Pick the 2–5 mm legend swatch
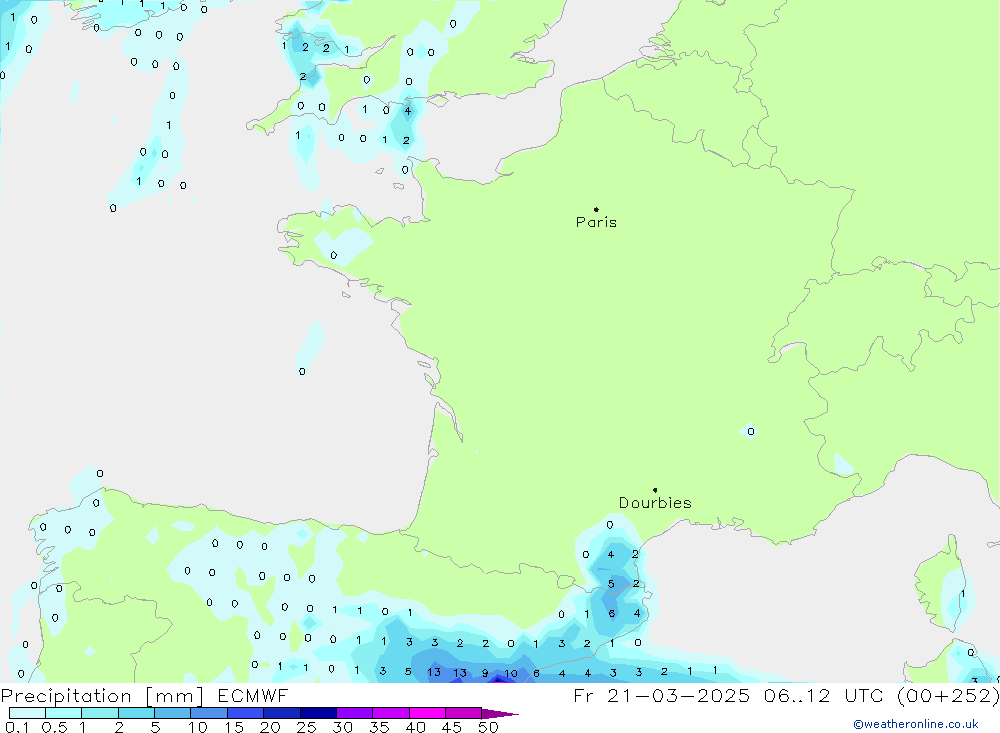This screenshot has width=1000, height=733. 136,713
